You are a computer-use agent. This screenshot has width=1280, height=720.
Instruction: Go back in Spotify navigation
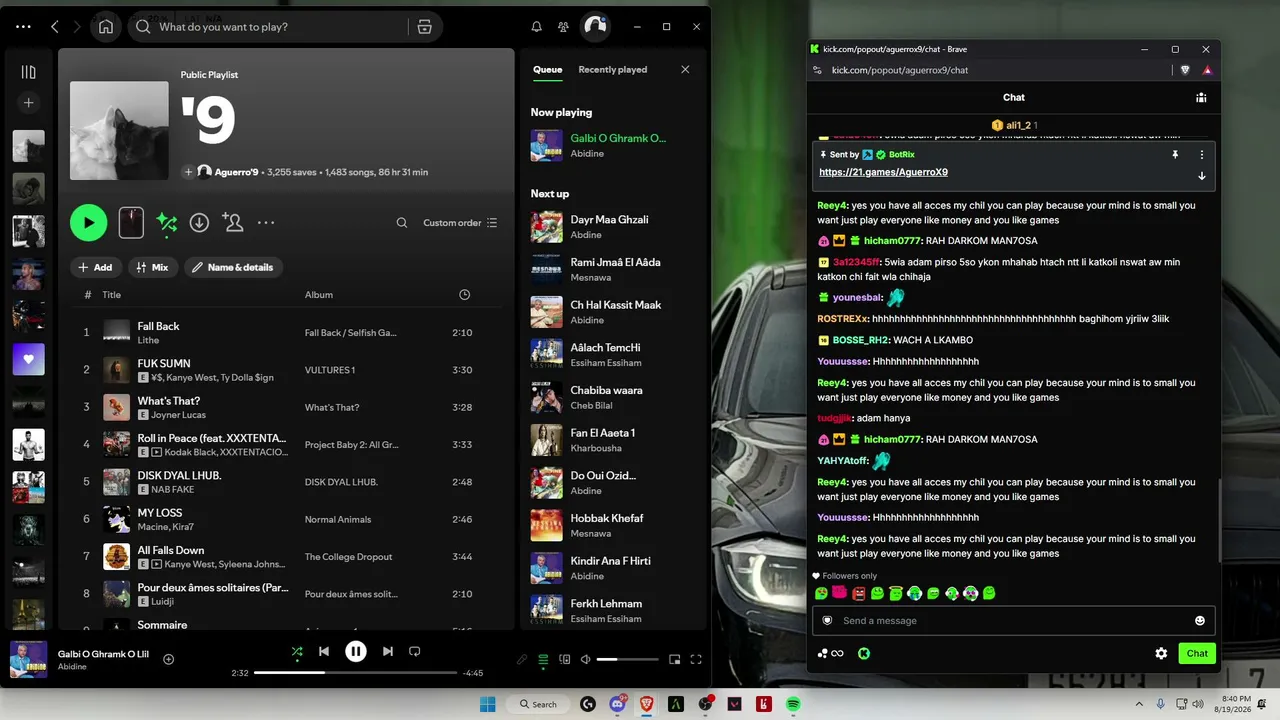point(55,27)
